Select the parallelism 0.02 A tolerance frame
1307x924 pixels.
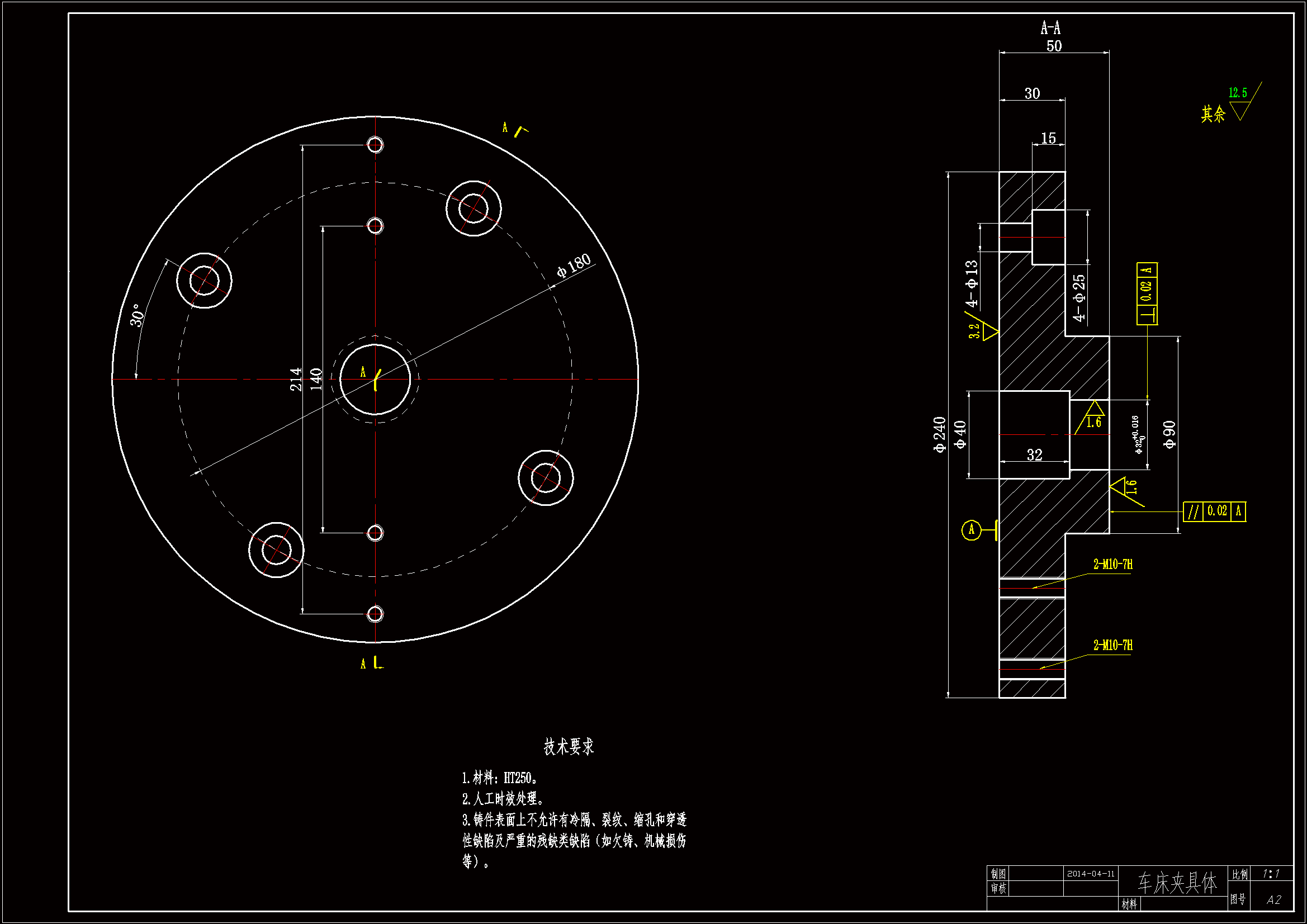(1214, 511)
